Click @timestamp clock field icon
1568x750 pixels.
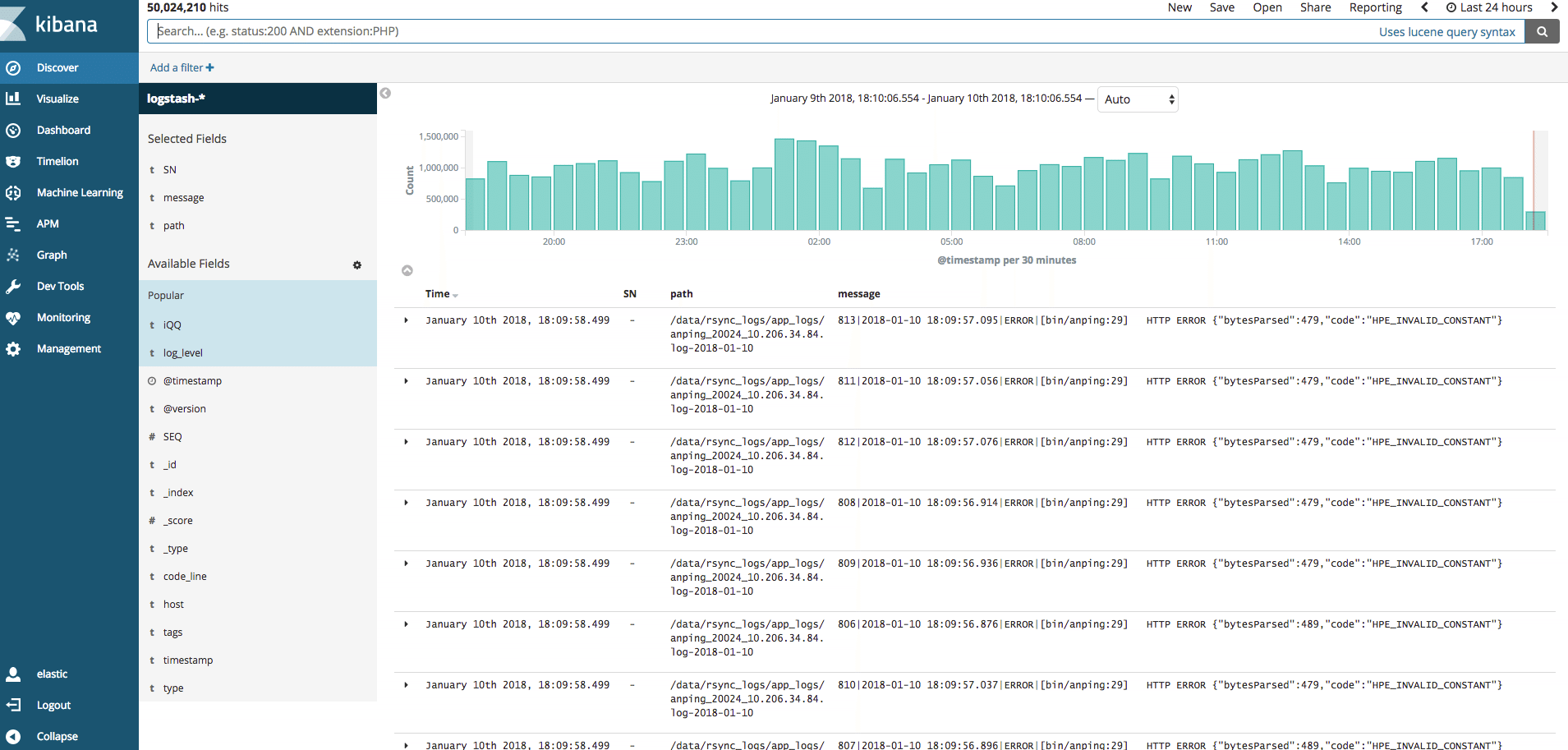click(x=152, y=380)
